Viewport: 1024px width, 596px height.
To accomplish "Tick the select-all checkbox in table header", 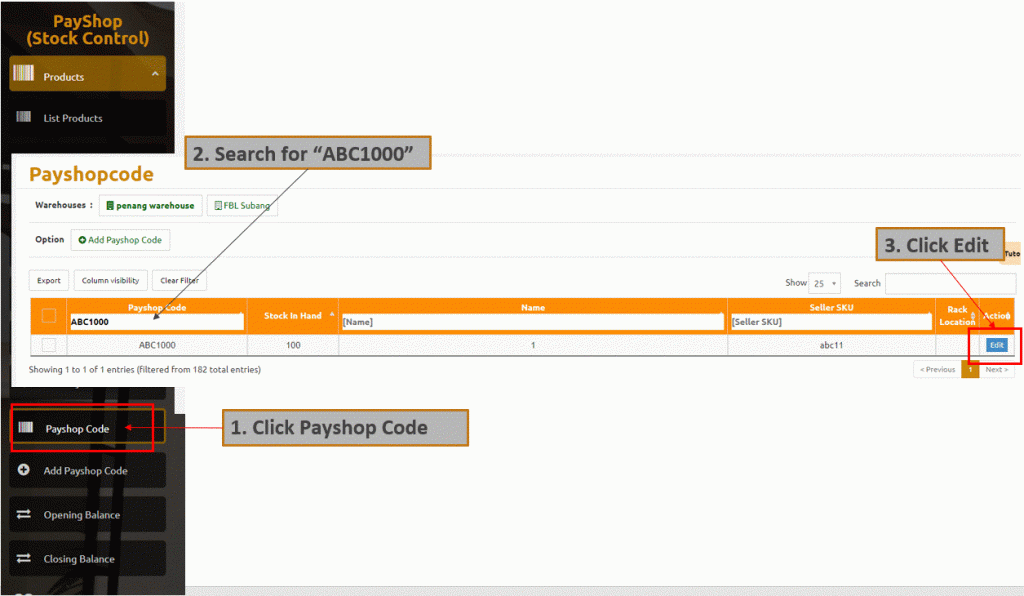I will pyautogui.click(x=49, y=316).
